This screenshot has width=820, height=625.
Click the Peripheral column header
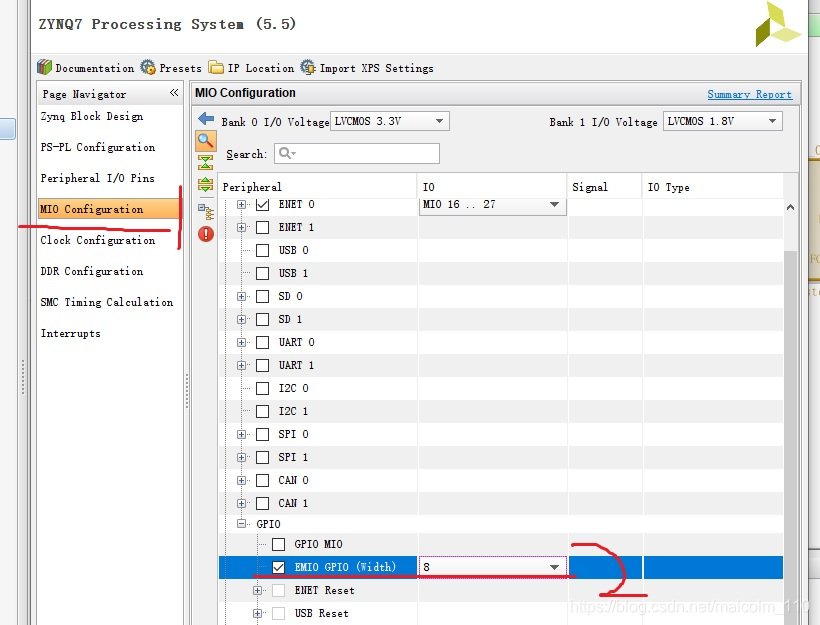pos(317,187)
